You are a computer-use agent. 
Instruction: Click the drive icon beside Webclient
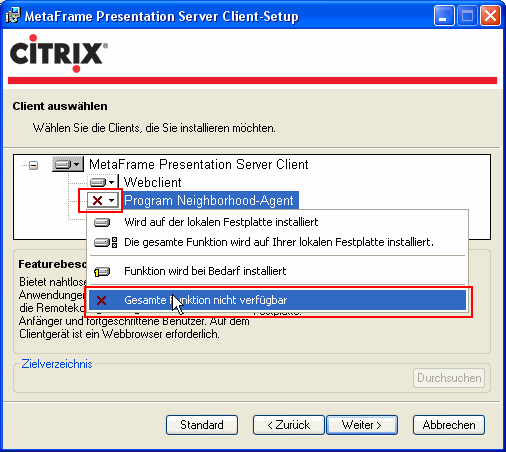point(98,182)
